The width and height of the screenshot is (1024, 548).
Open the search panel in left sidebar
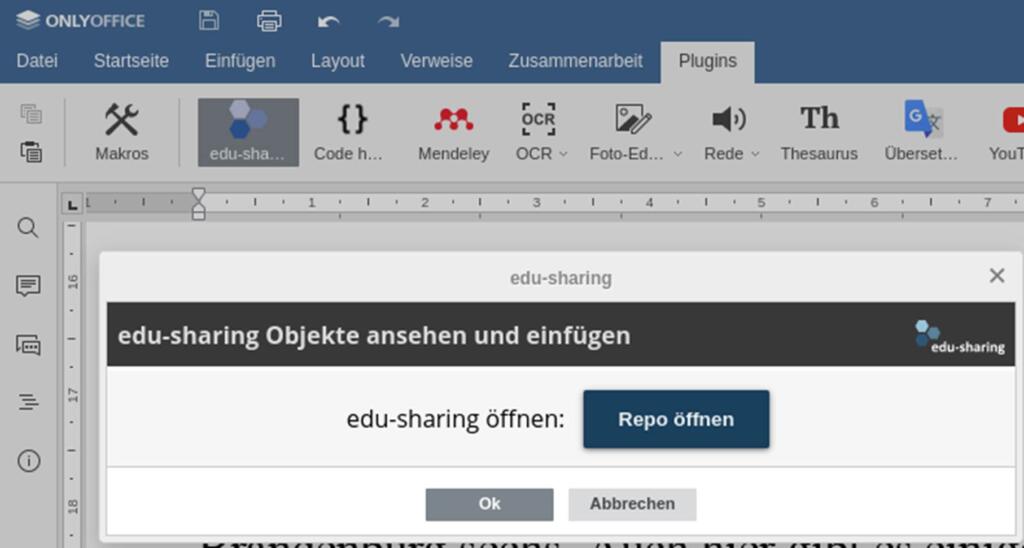point(28,228)
